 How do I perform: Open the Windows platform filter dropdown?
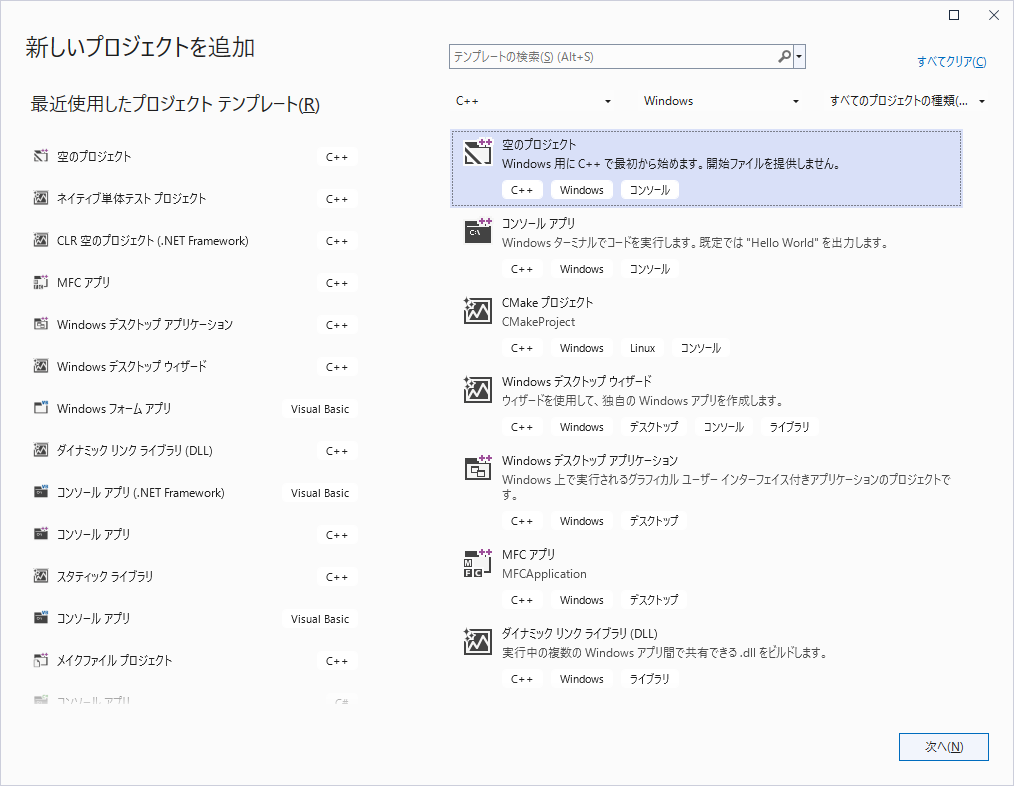click(721, 101)
